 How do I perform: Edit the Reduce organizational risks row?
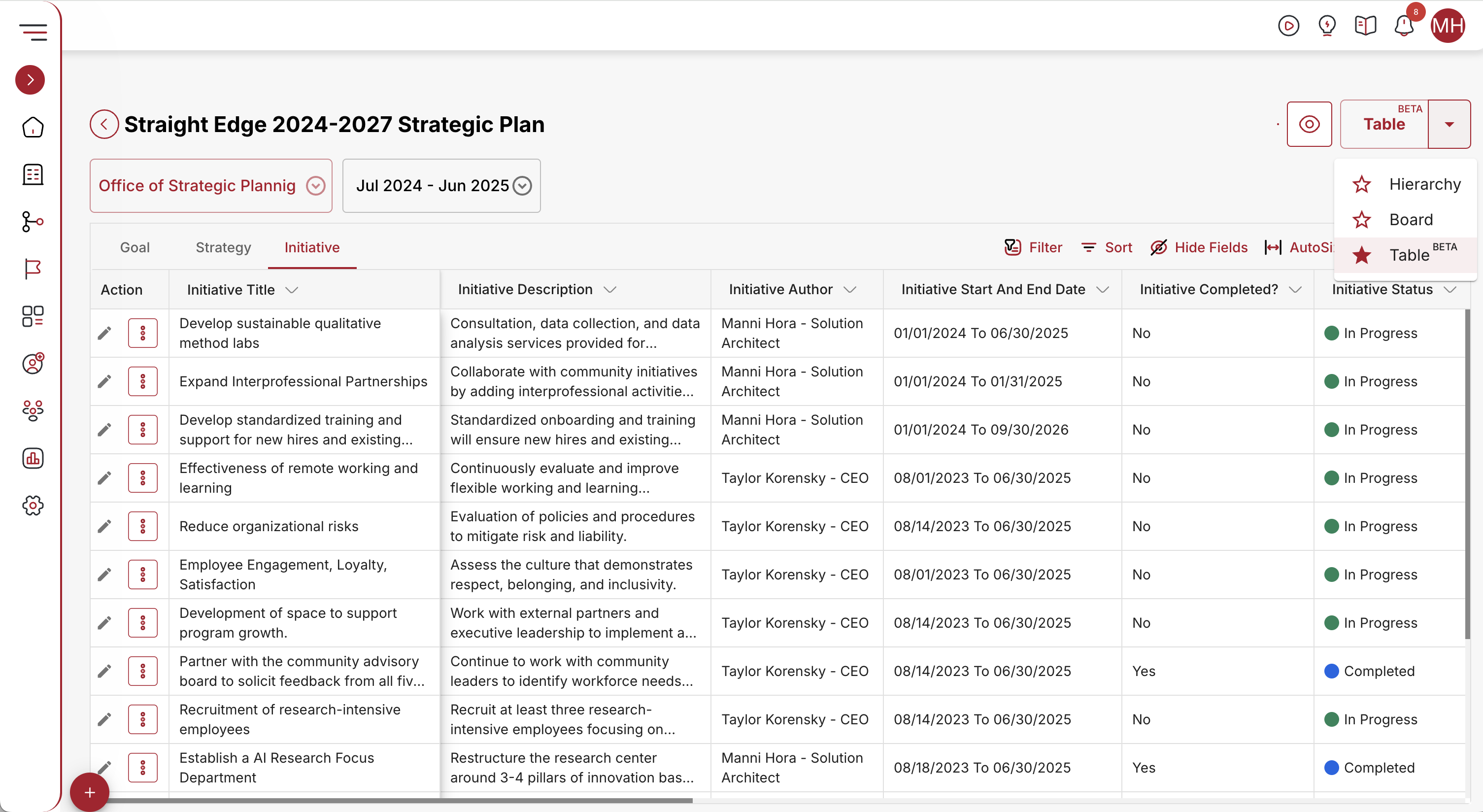tap(104, 526)
